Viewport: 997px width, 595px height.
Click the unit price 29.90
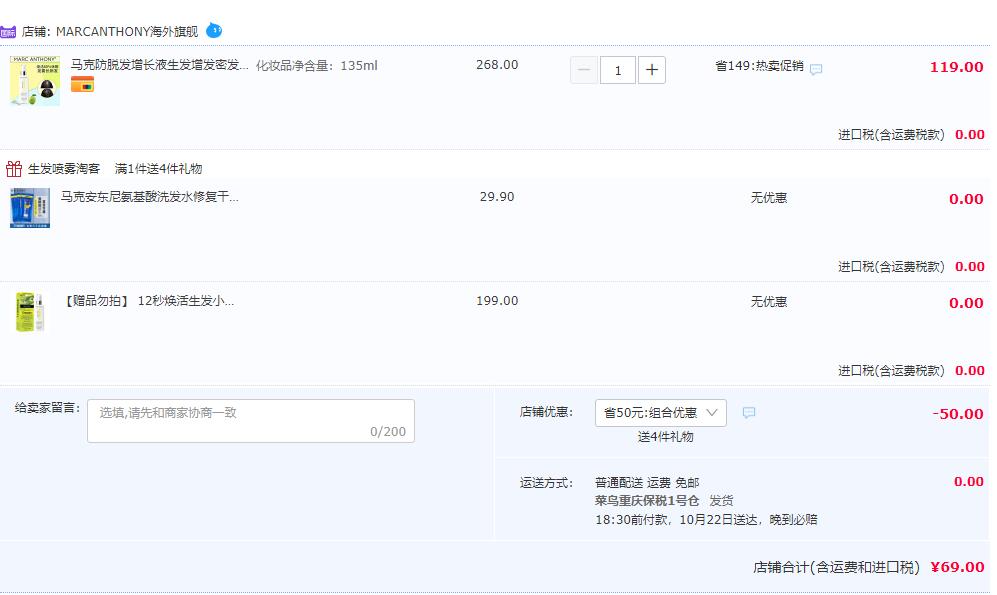pyautogui.click(x=497, y=197)
